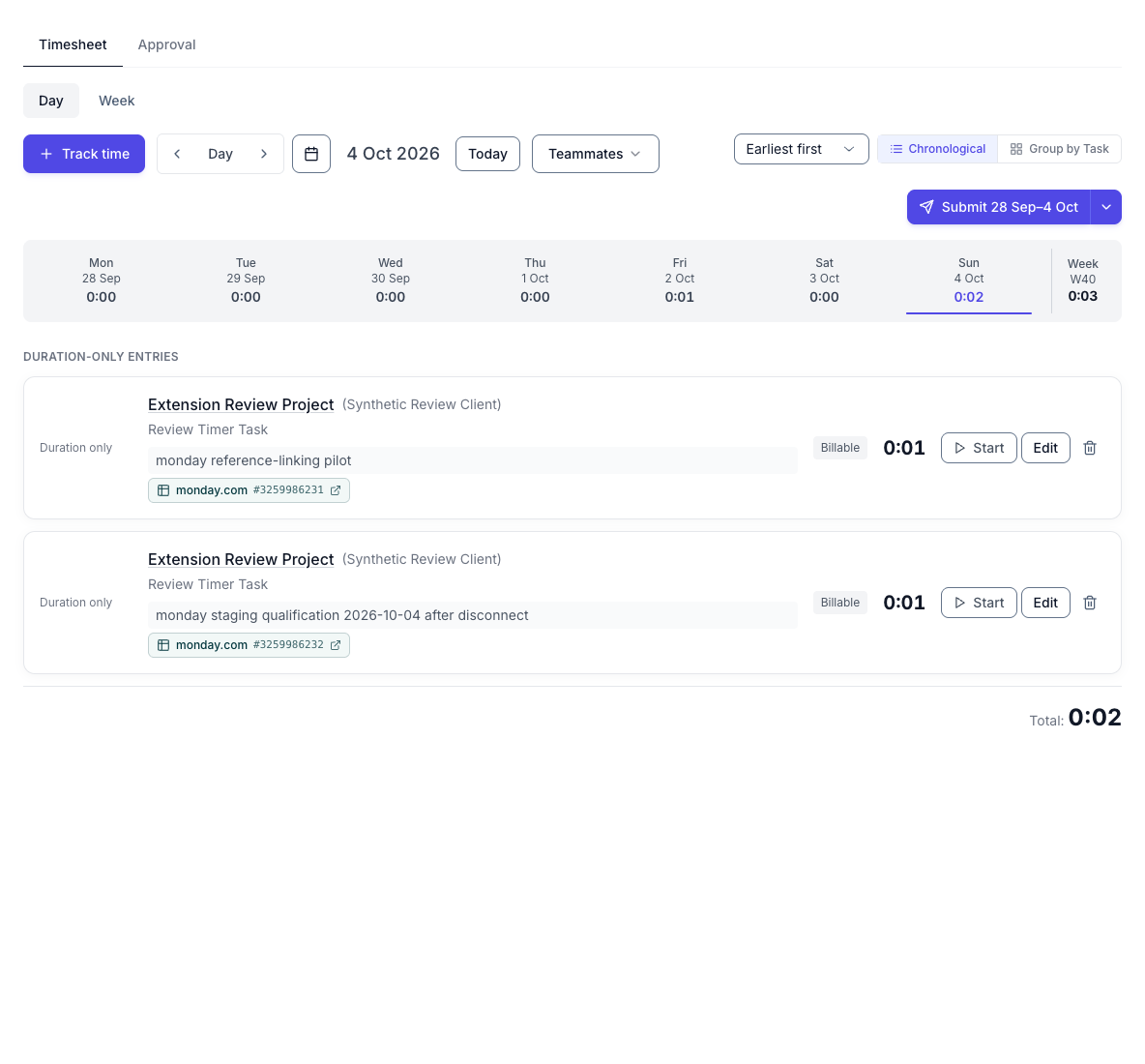Start timer for reference-linking pilot entry
The image size is (1145, 1064).
click(979, 448)
